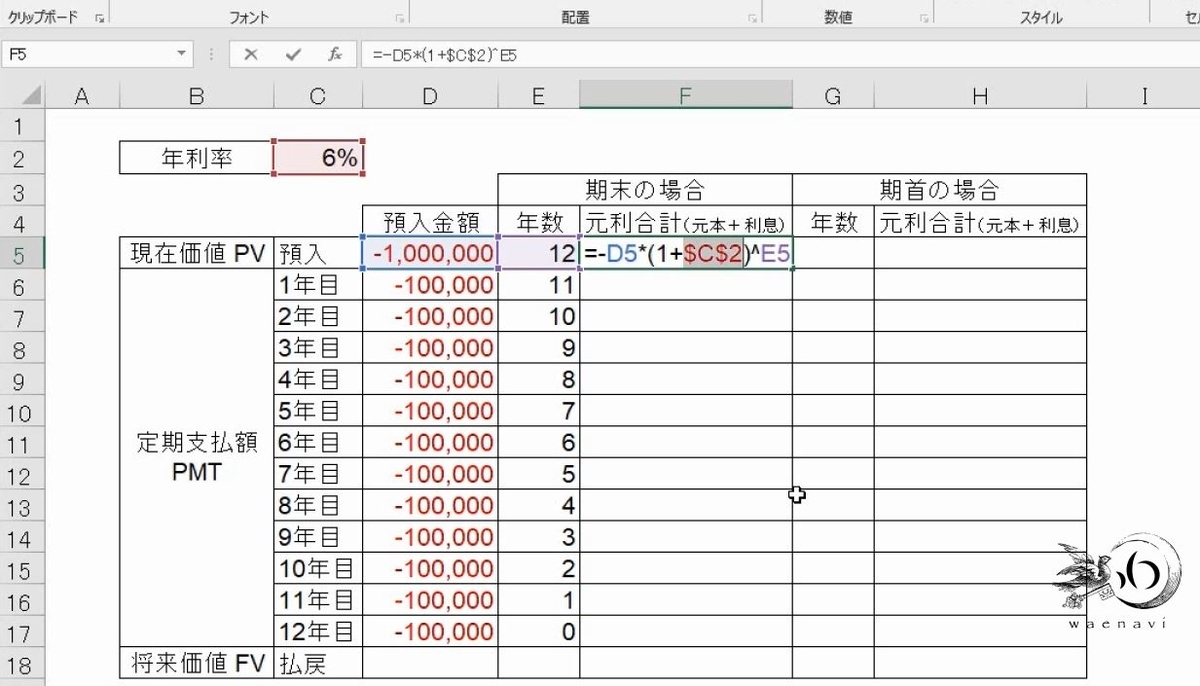Click the Select All corner triangle
The height and width of the screenshot is (686, 1200).
[x=24, y=96]
